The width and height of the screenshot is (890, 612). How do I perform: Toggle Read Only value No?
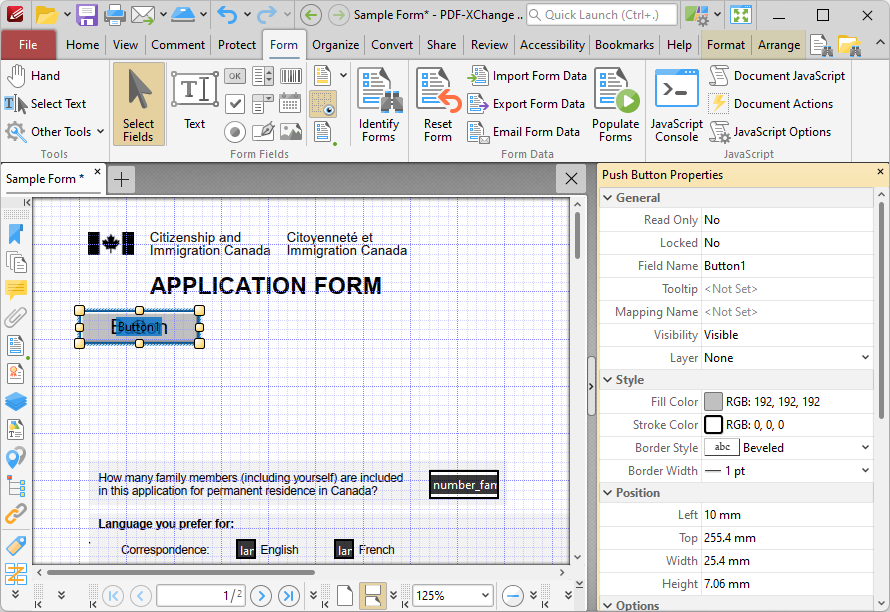tap(787, 220)
